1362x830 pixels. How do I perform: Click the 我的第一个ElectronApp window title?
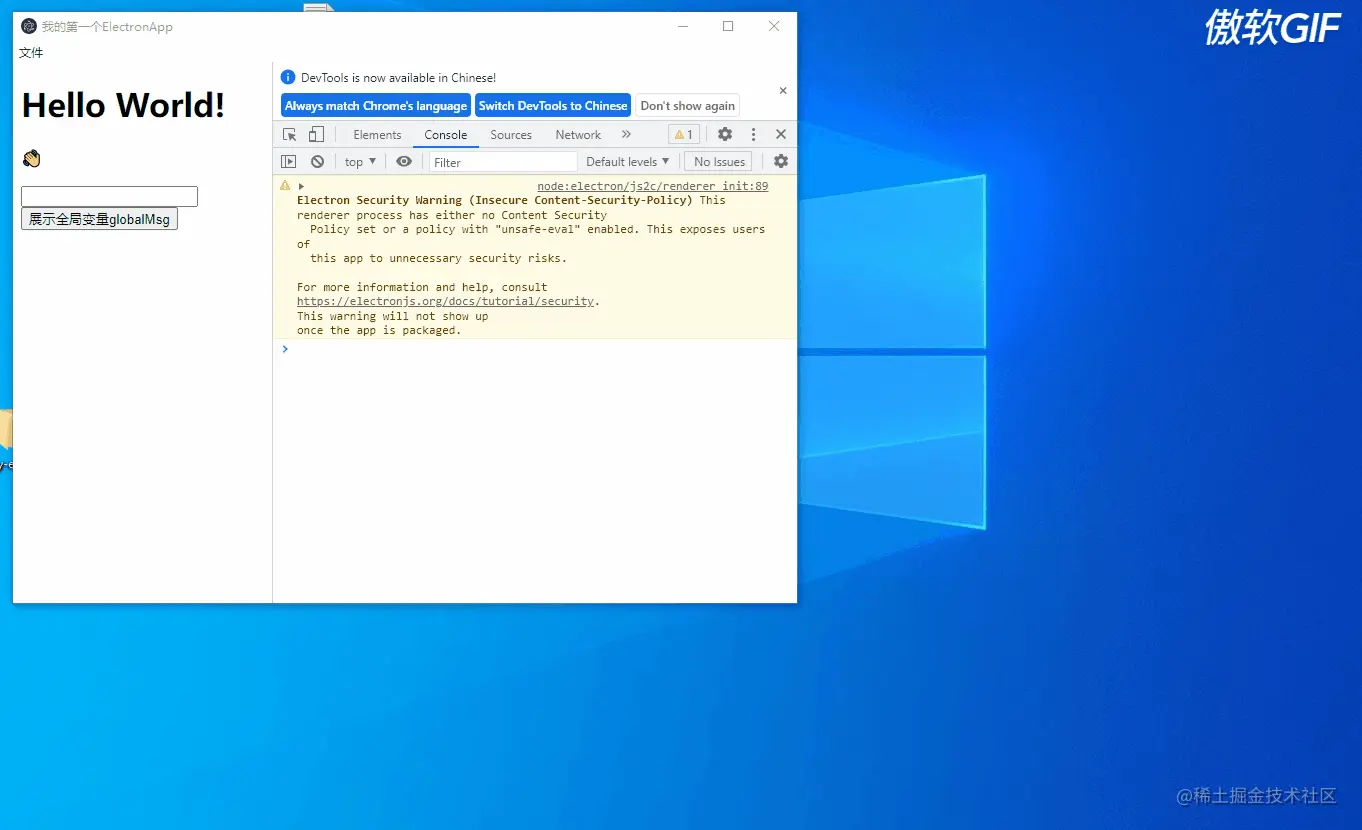(x=107, y=27)
